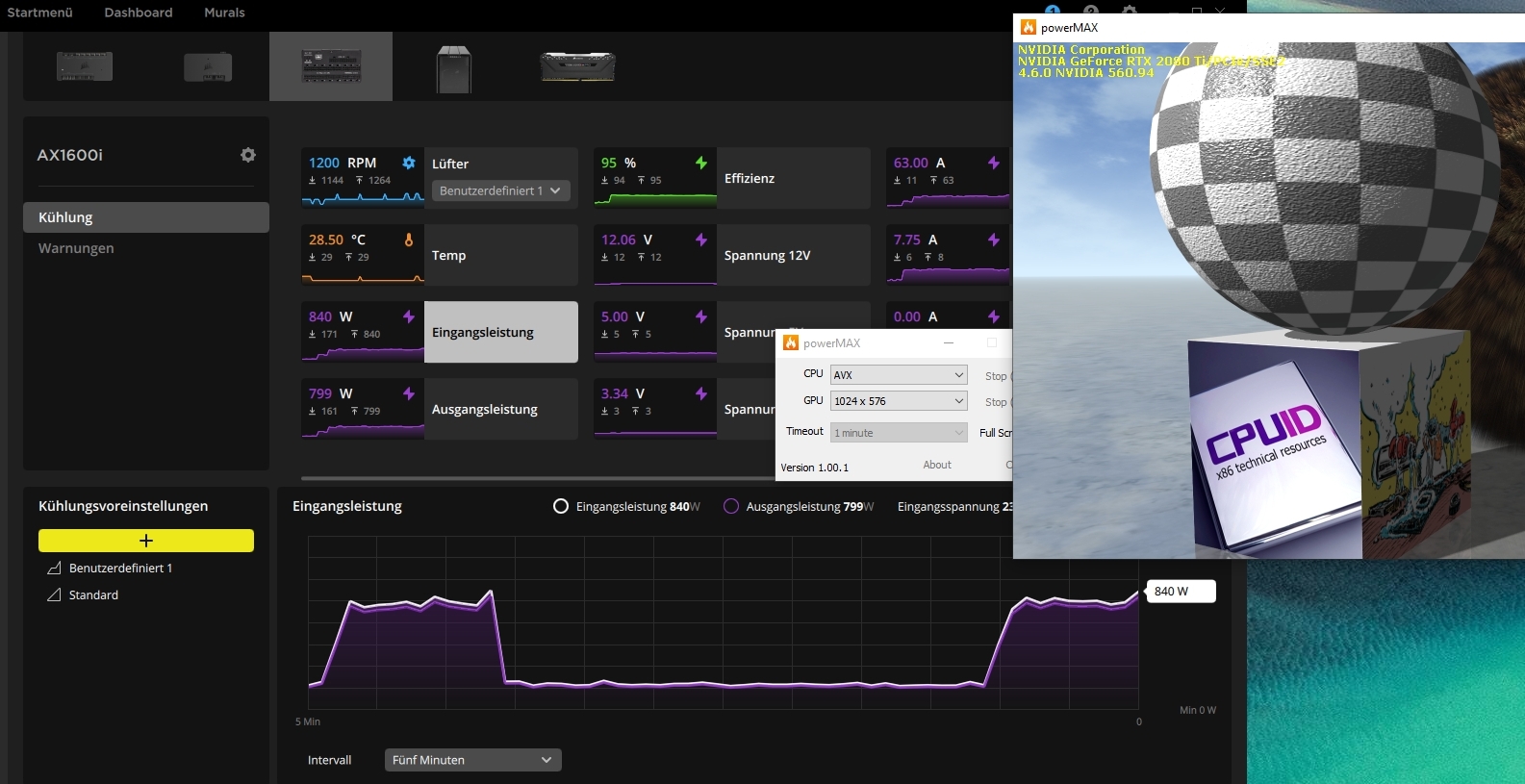Select Kühlung in the sidebar
1525x784 pixels.
click(146, 217)
